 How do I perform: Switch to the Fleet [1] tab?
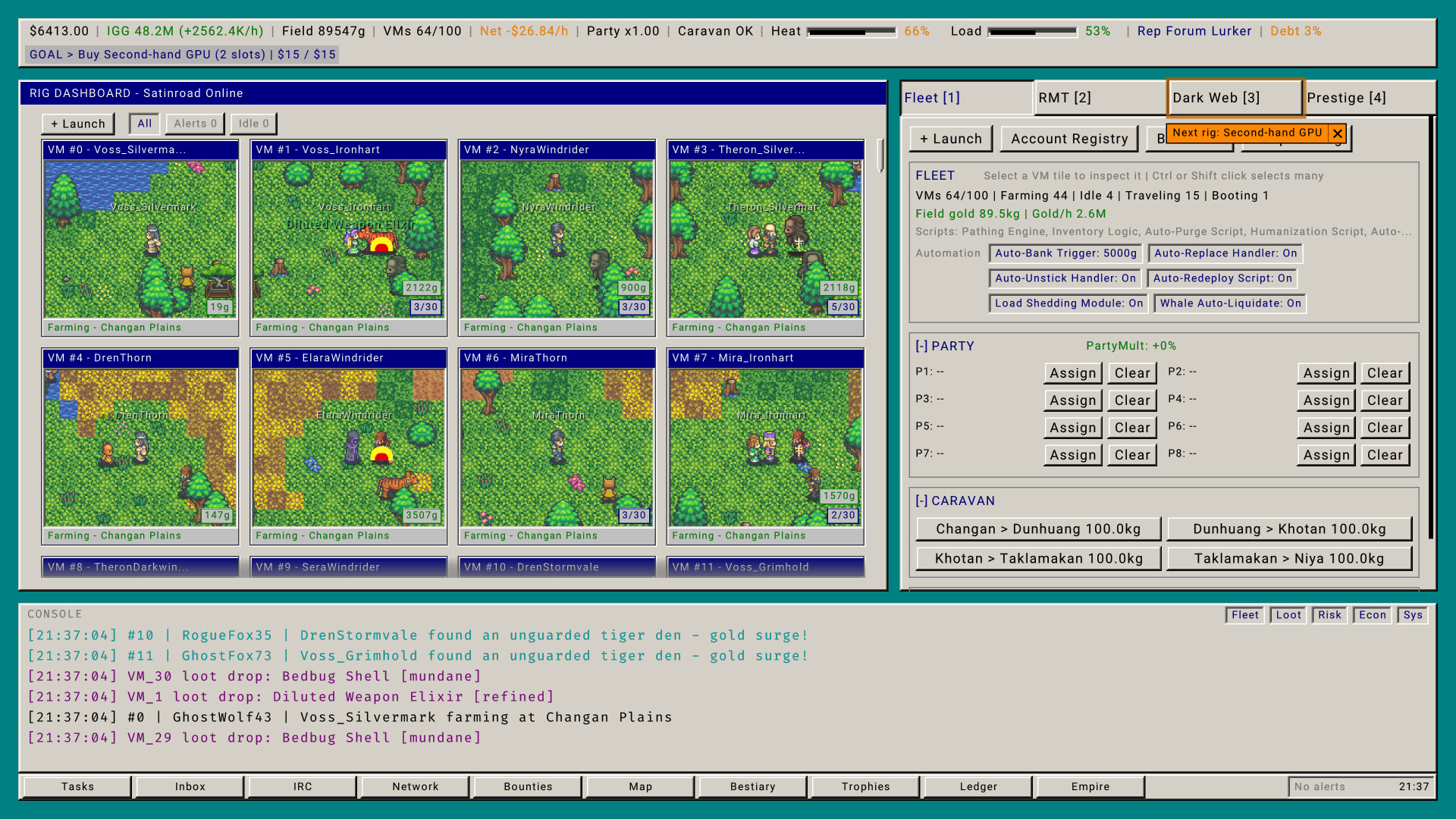(967, 98)
